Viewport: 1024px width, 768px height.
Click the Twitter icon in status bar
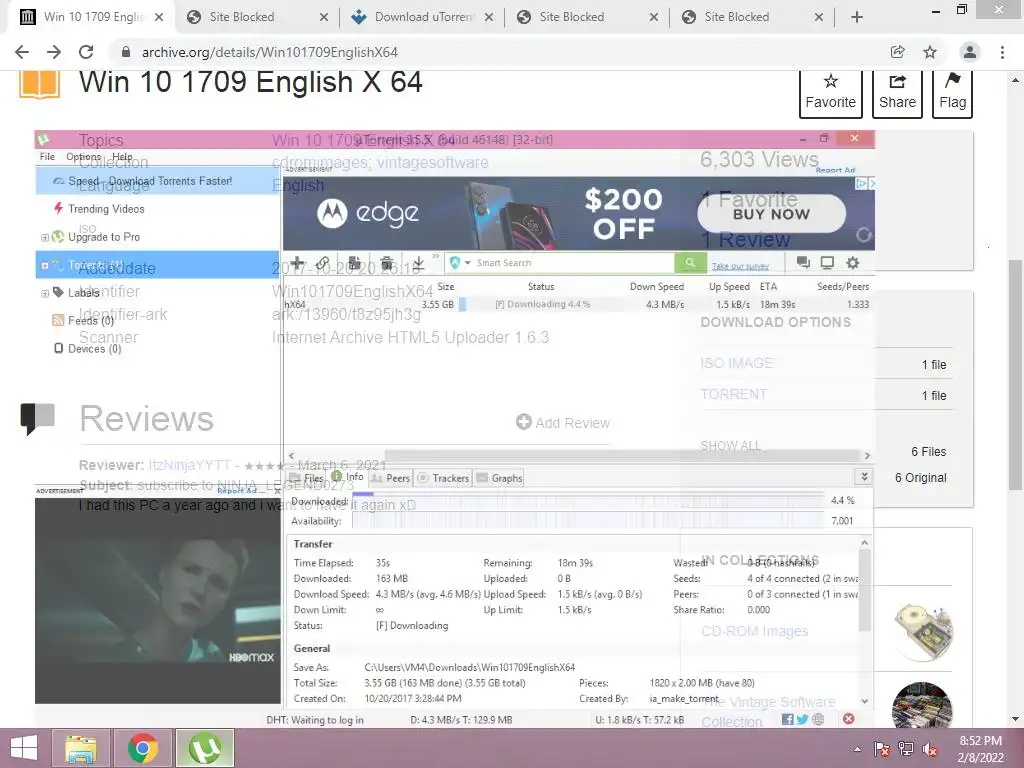pos(803,719)
